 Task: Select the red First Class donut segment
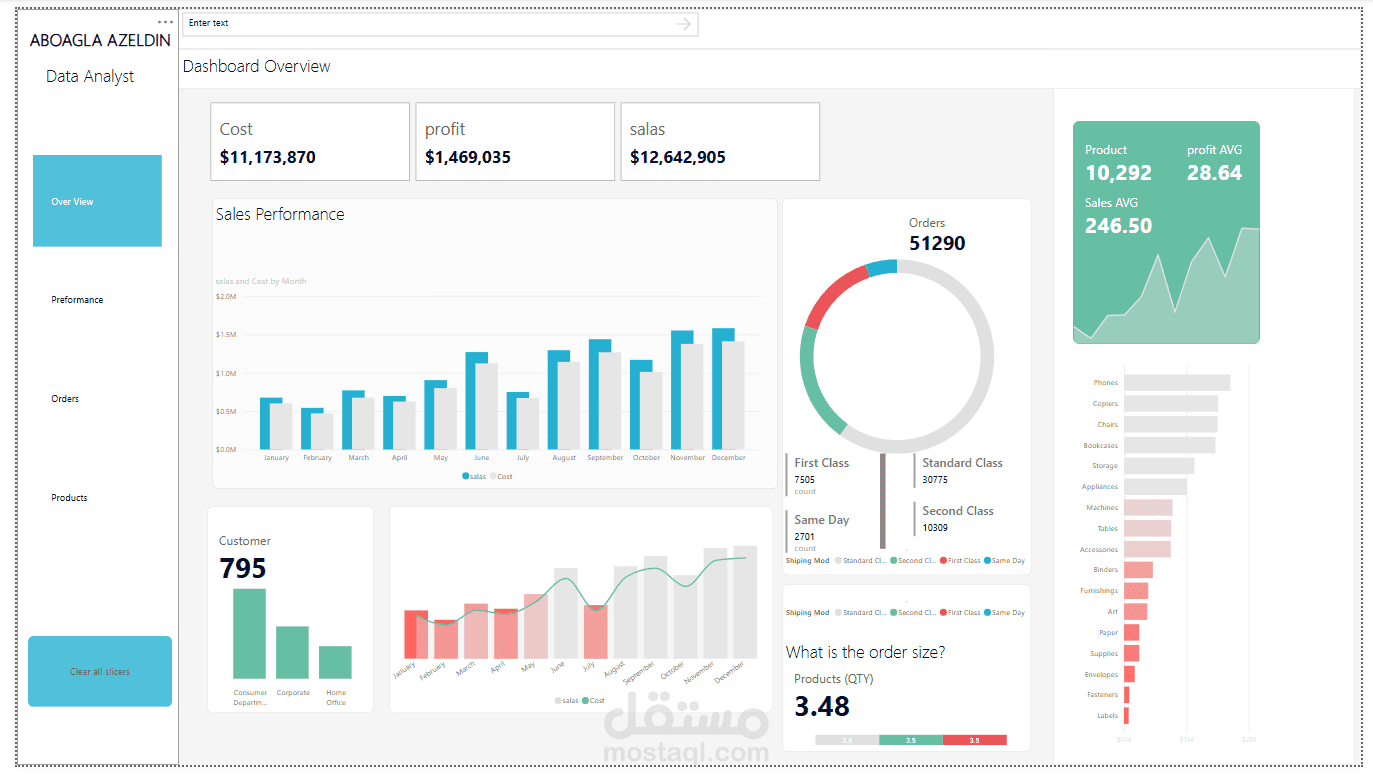[x=832, y=295]
